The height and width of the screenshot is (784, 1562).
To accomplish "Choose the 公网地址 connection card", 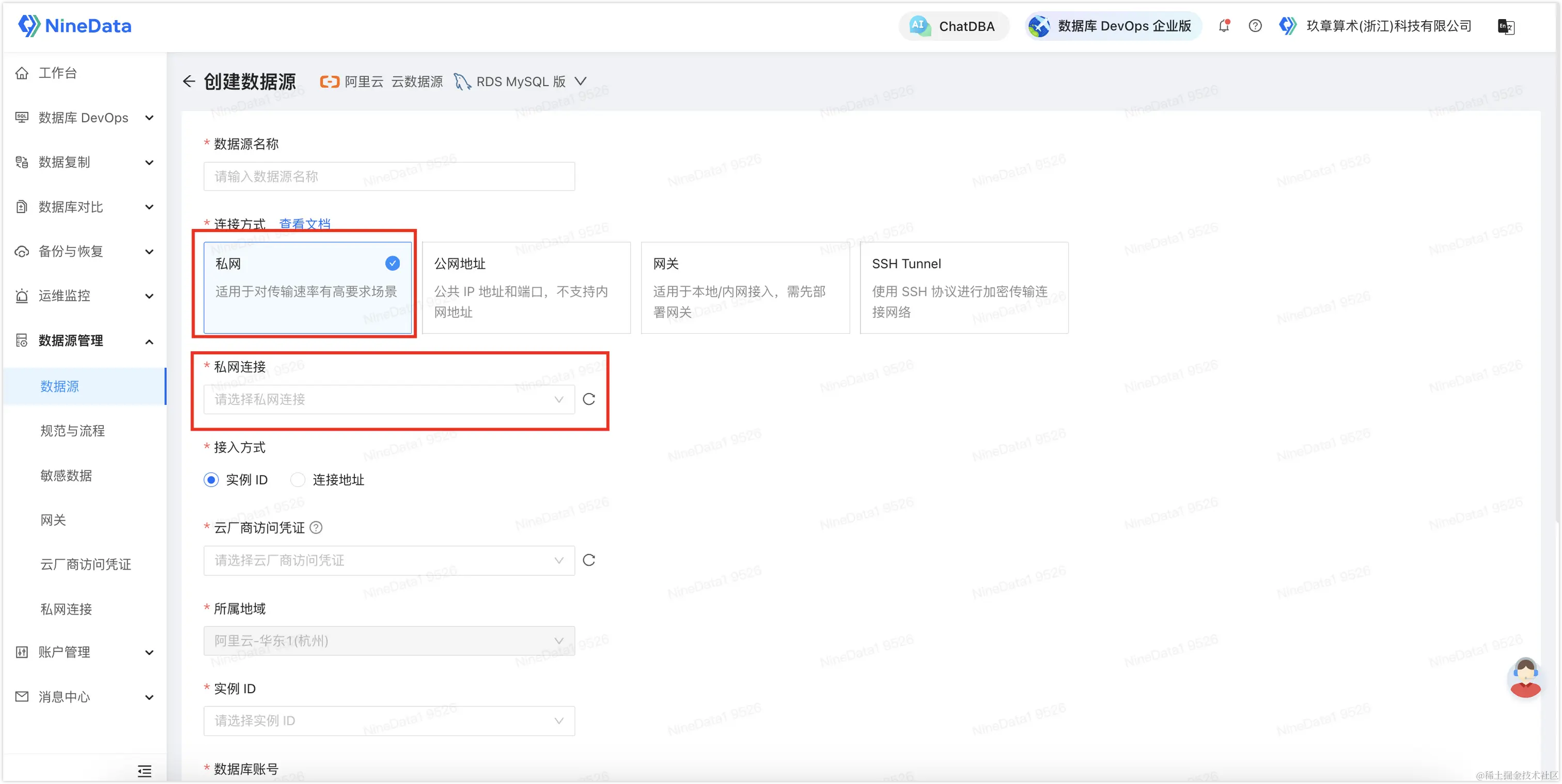I will pyautogui.click(x=526, y=287).
